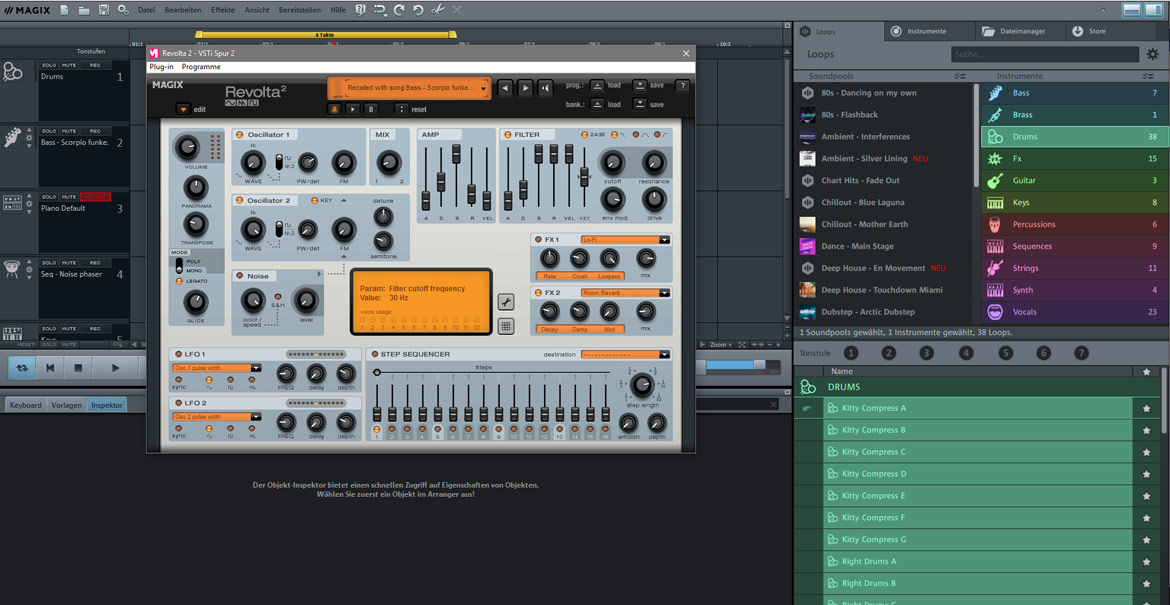
Task: Switch to the Dateimanager tab
Action: (x=1022, y=31)
